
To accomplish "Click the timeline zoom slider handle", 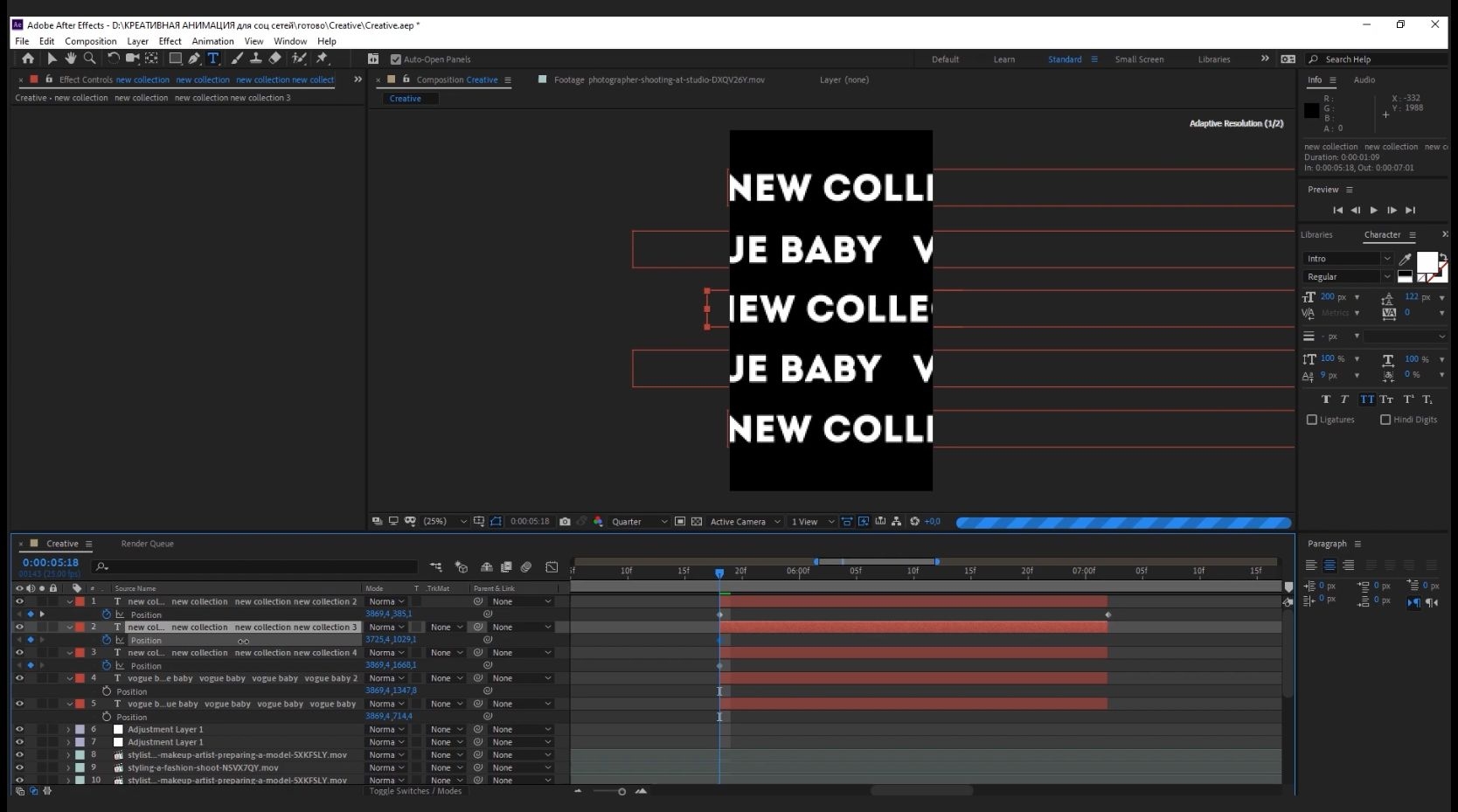I will point(621,792).
